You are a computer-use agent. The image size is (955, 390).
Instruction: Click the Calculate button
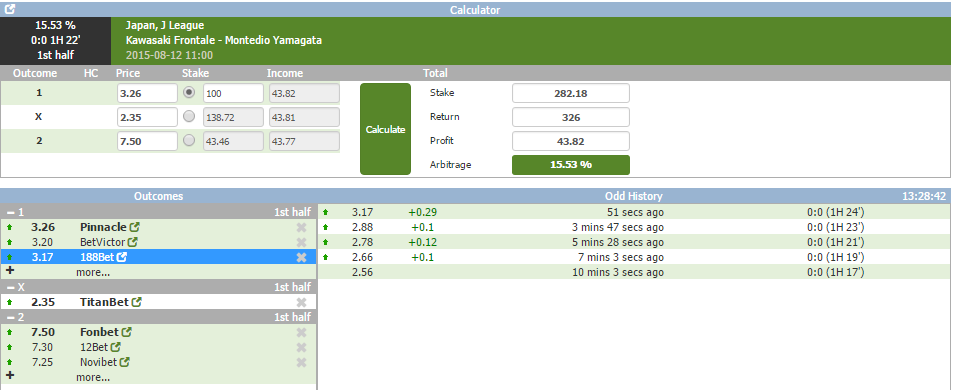(385, 129)
